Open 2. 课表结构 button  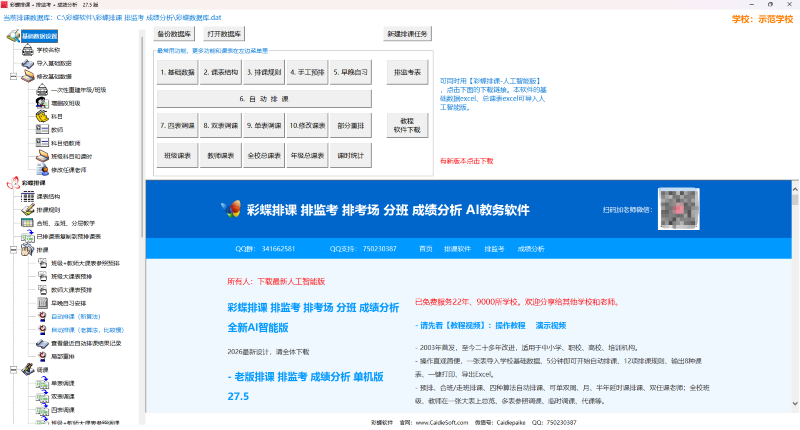tap(220, 72)
